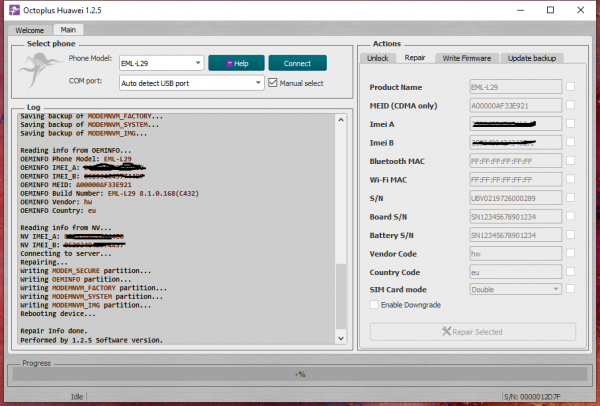
Task: Click the Help button
Action: point(236,63)
